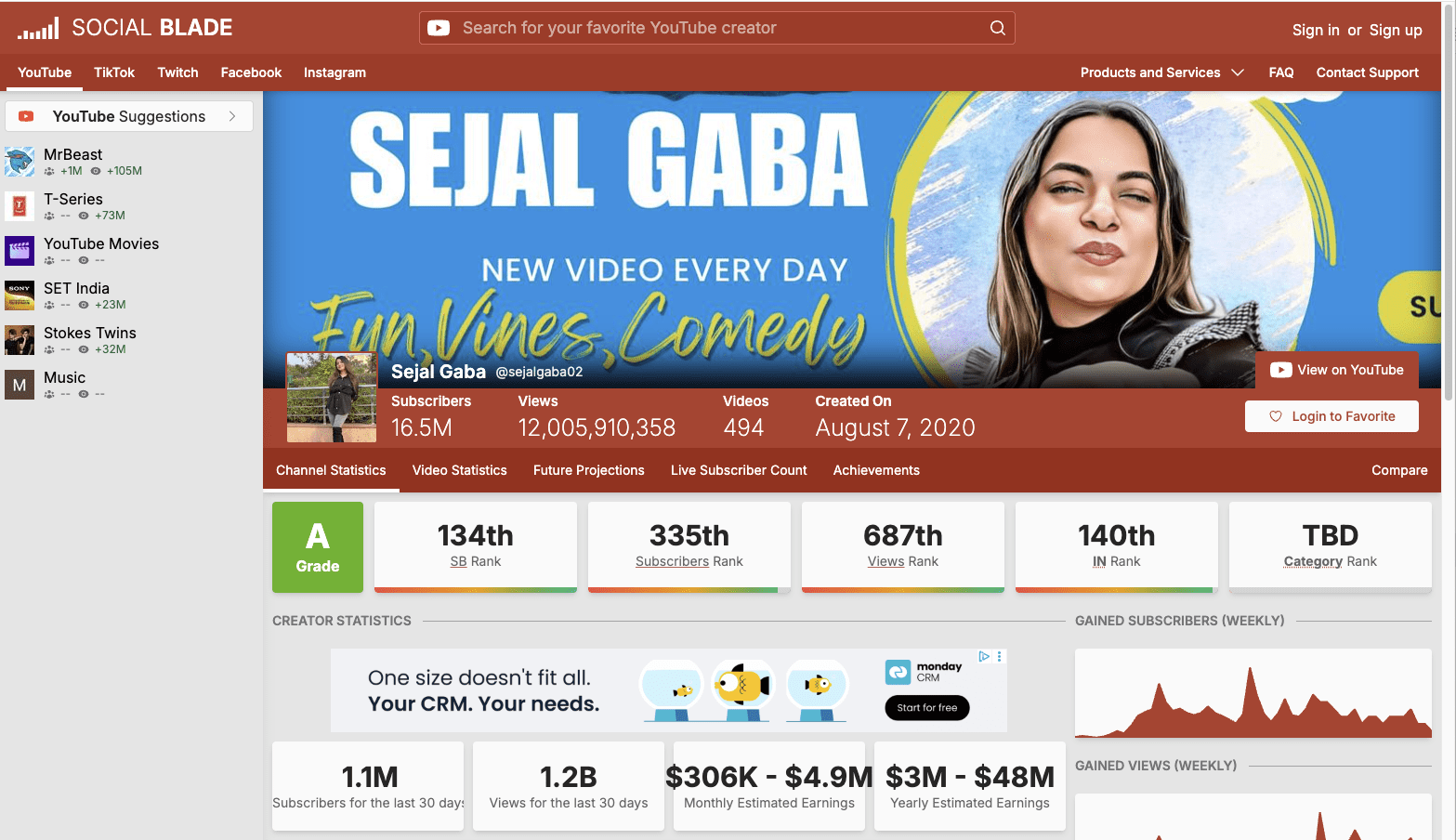Screen dimensions: 1456x840
Task: Click the 687th Views Rank card
Action: pyautogui.click(x=903, y=546)
